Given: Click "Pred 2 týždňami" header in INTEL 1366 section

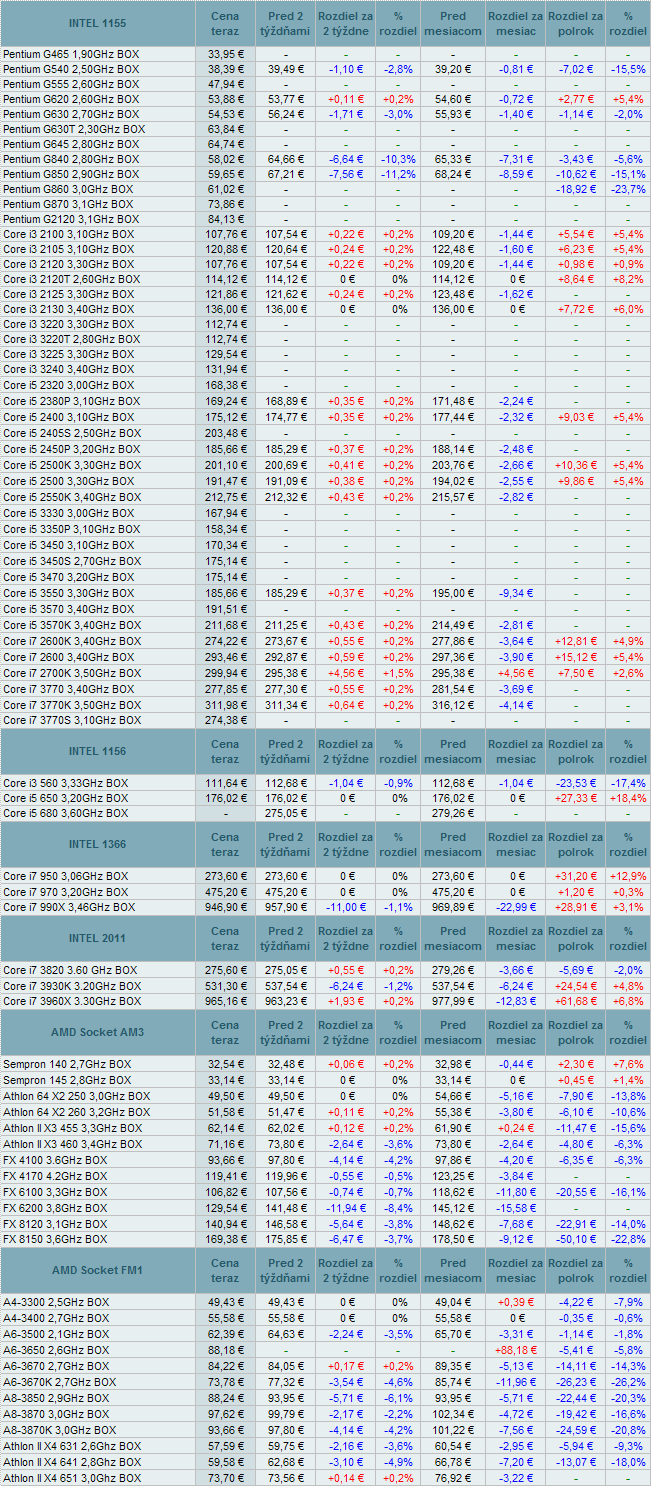Looking at the screenshot, I should tap(286, 845).
